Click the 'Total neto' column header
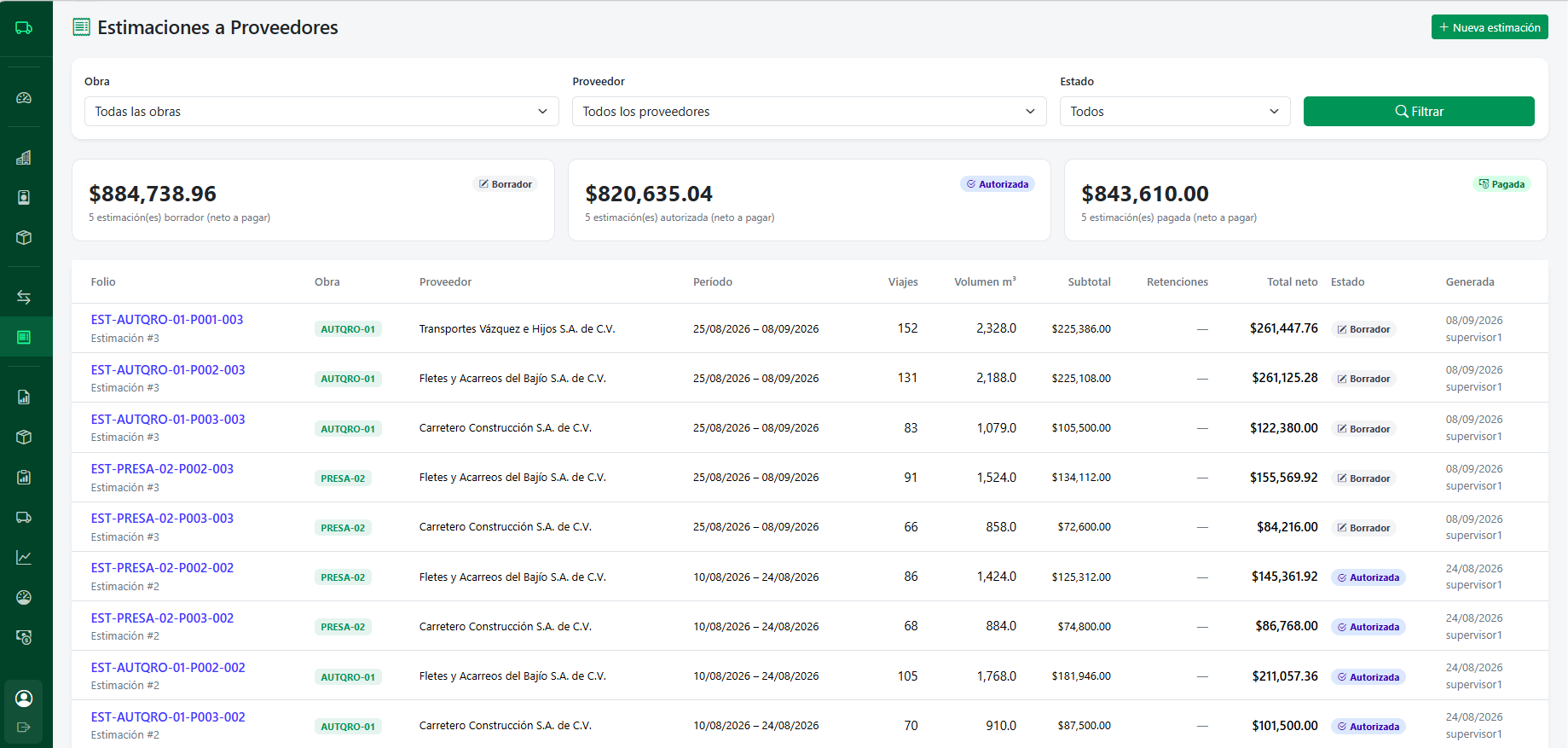Viewport: 1568px width, 748px height. coord(1292,282)
